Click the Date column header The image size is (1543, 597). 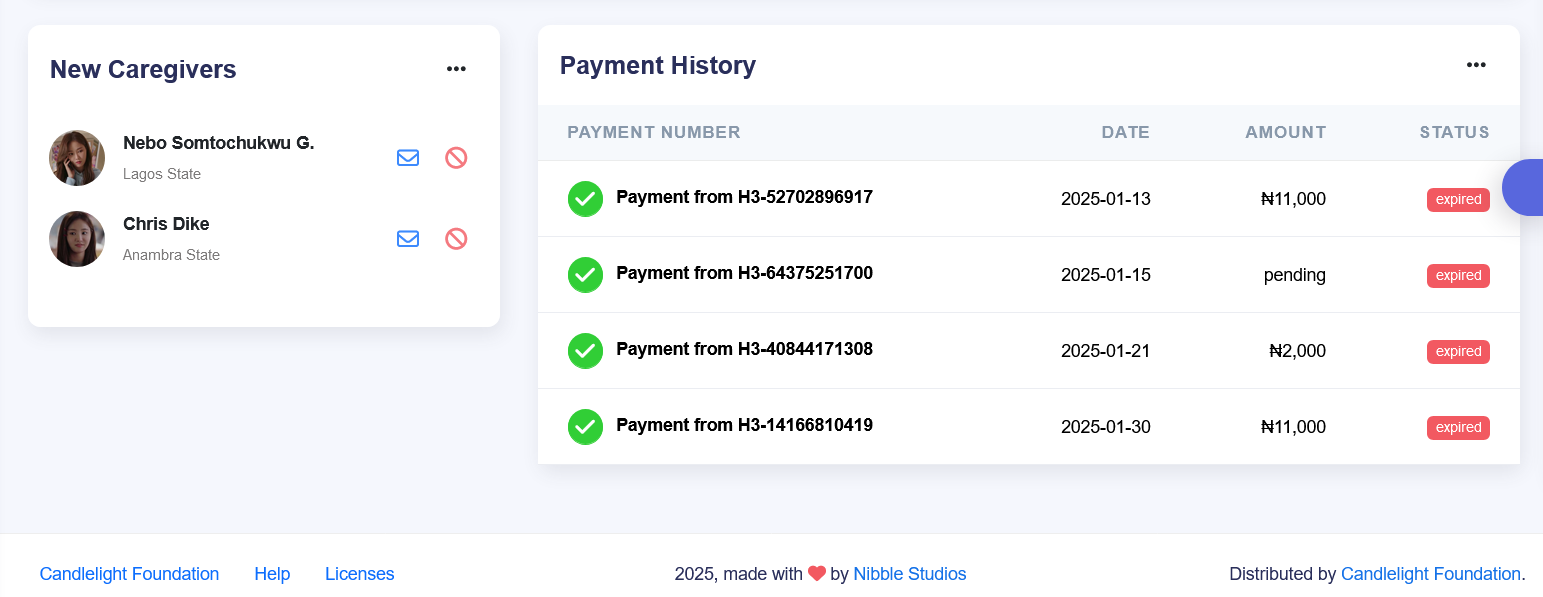click(1125, 132)
